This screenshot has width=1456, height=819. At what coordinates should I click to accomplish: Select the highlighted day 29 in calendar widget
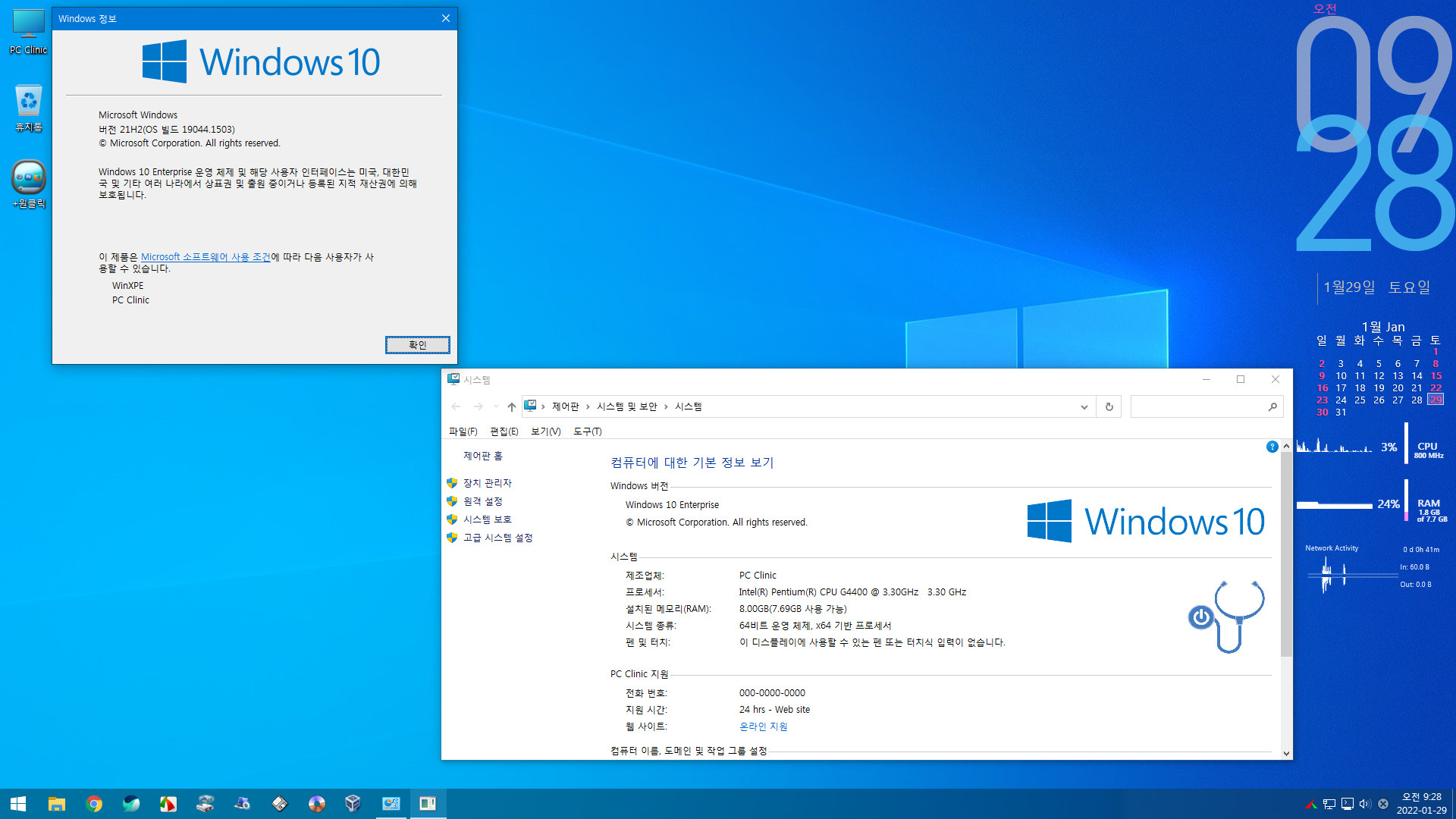pyautogui.click(x=1436, y=400)
